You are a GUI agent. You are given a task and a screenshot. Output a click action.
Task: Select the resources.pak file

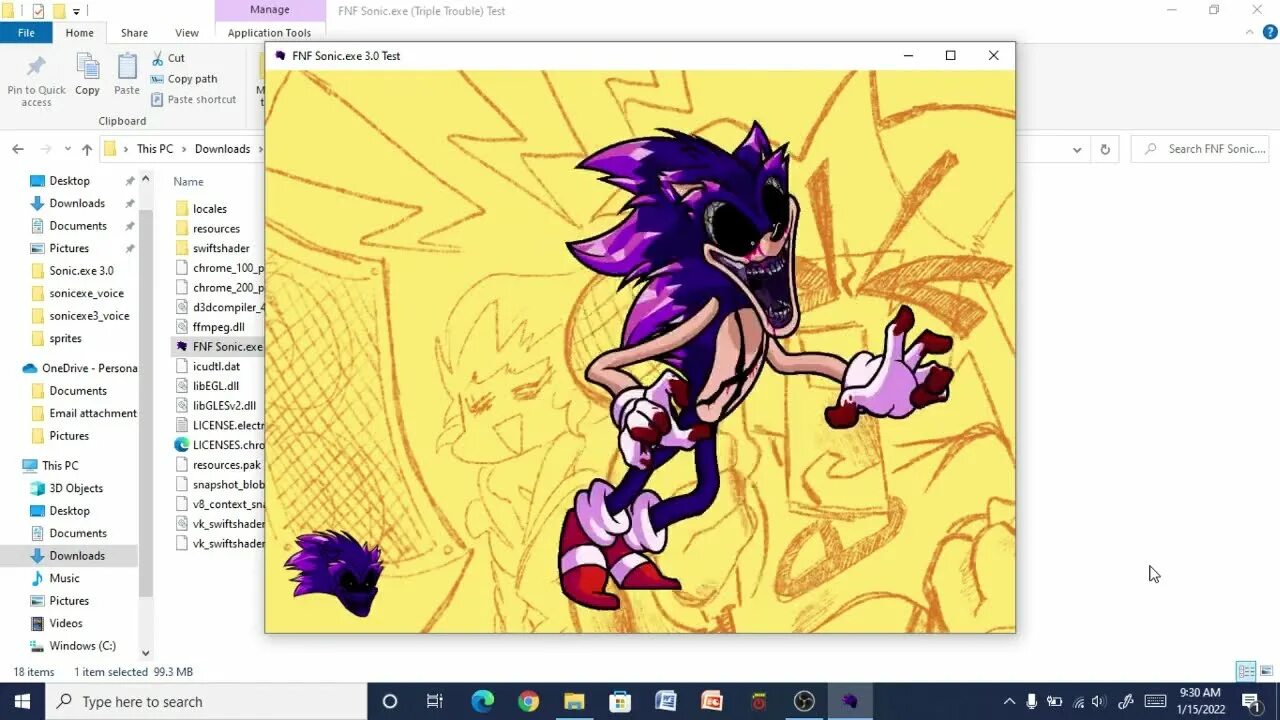click(x=226, y=465)
